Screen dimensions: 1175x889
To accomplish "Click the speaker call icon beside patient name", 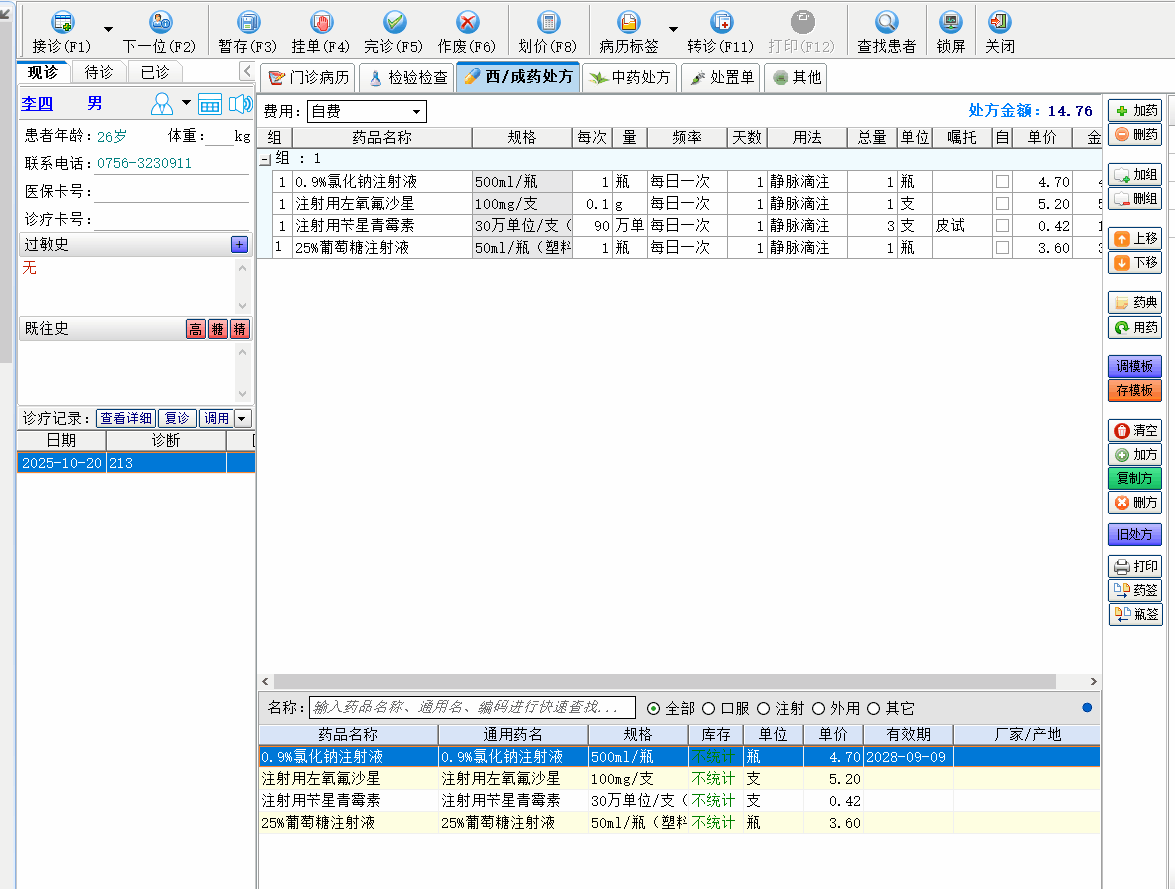I will coord(240,104).
